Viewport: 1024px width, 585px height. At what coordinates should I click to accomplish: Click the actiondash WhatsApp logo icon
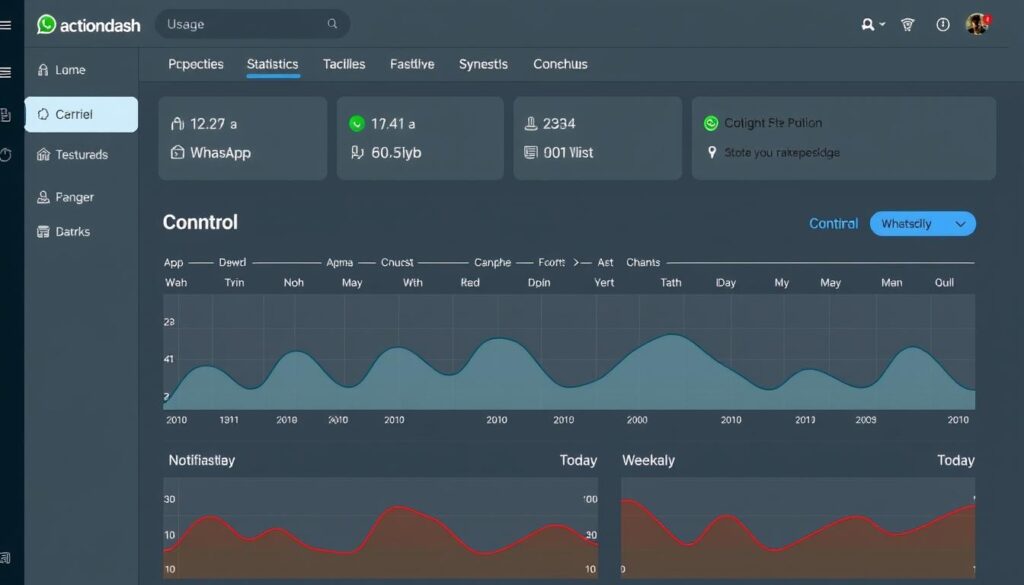(x=46, y=24)
